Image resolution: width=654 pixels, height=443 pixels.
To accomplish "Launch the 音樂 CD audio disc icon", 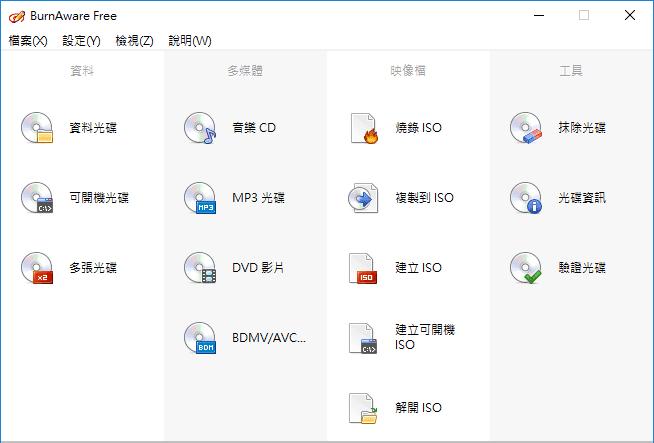I will tap(200, 128).
